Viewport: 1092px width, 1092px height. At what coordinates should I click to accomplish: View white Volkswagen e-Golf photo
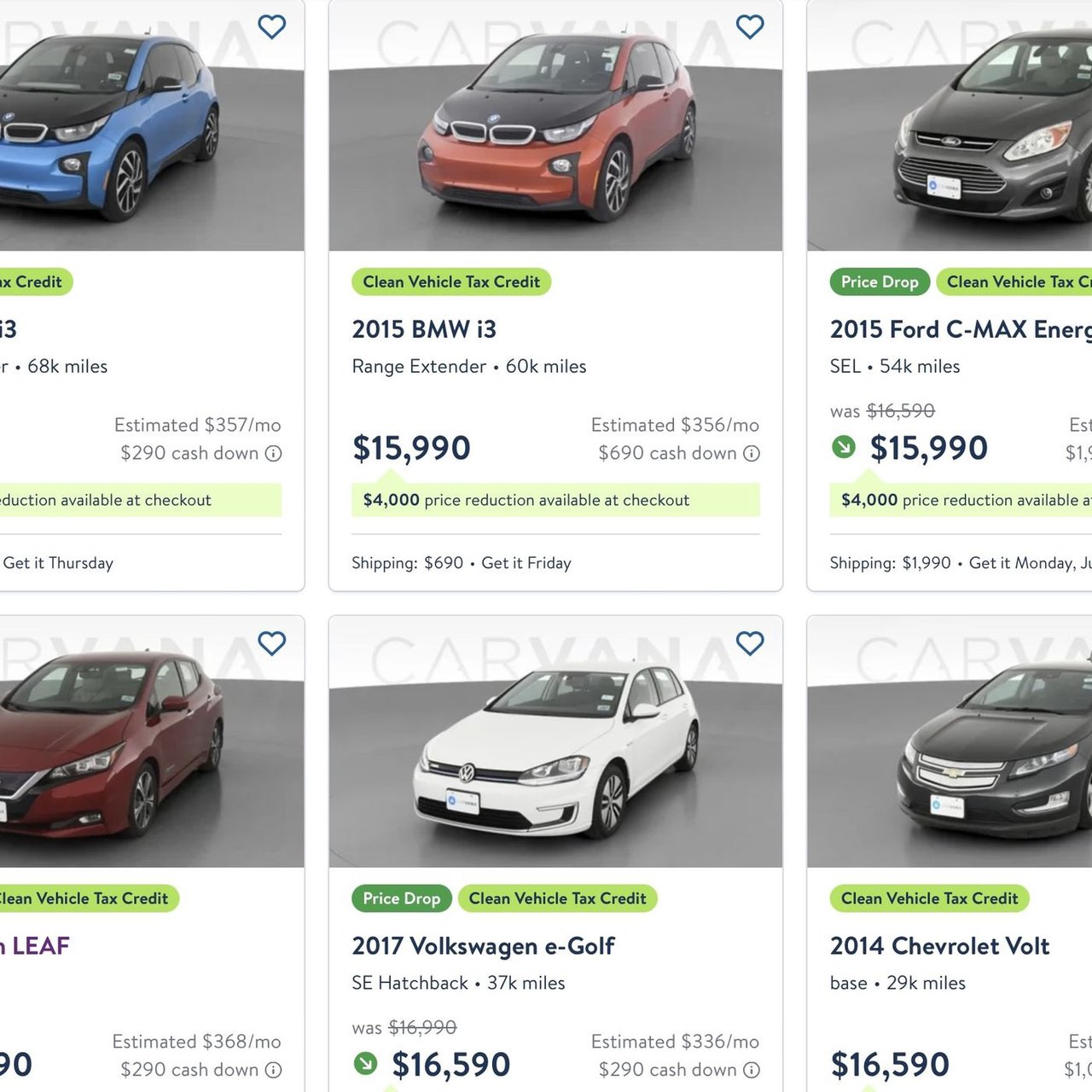click(555, 741)
